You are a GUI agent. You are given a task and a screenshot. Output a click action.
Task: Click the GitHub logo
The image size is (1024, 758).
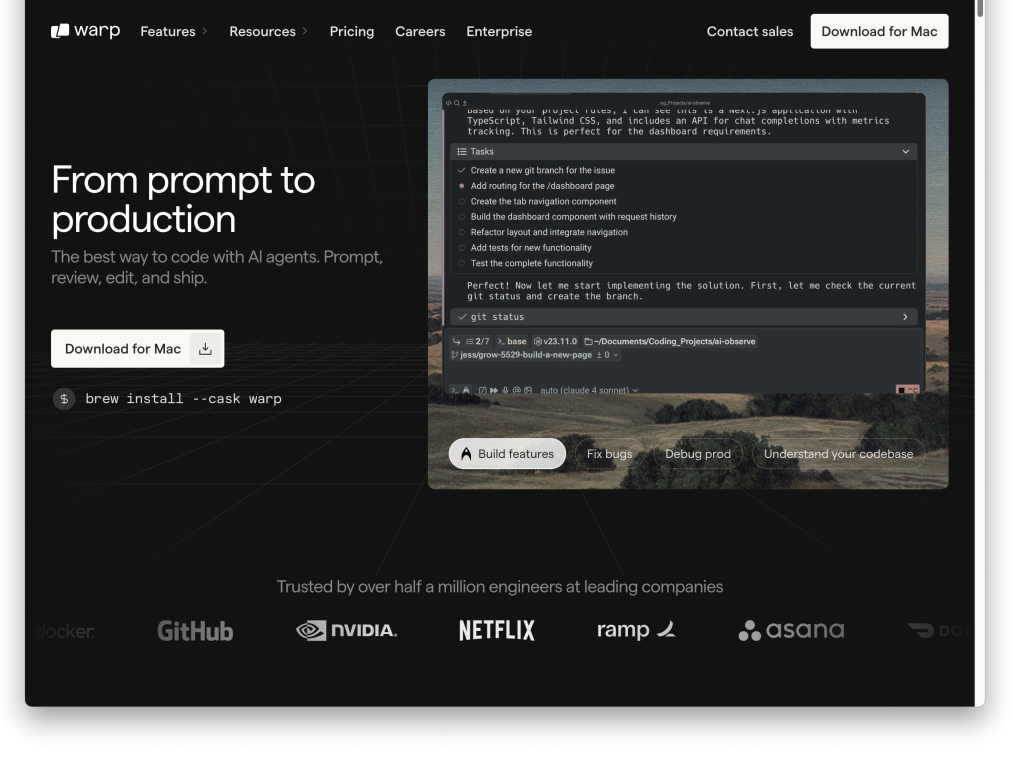(195, 631)
